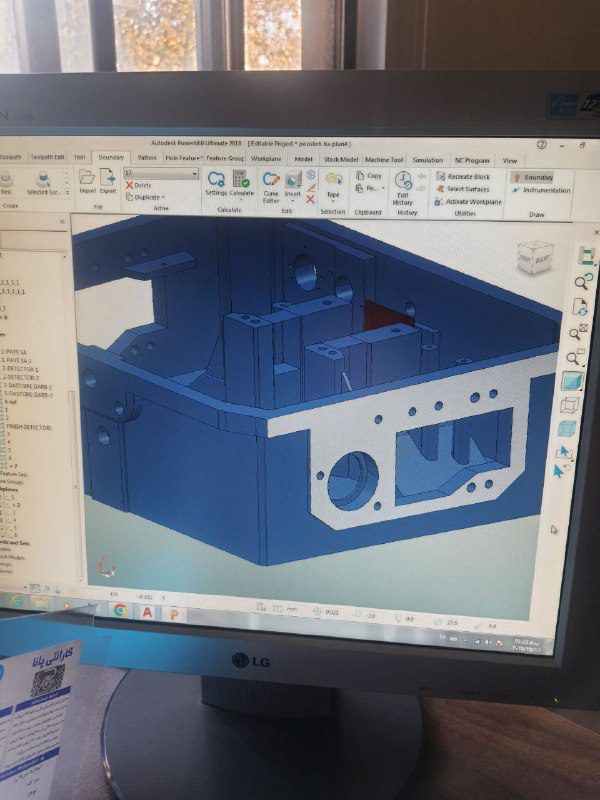Click the Calculate boundary icon
Image resolution: width=600 pixels, height=800 pixels.
242,182
